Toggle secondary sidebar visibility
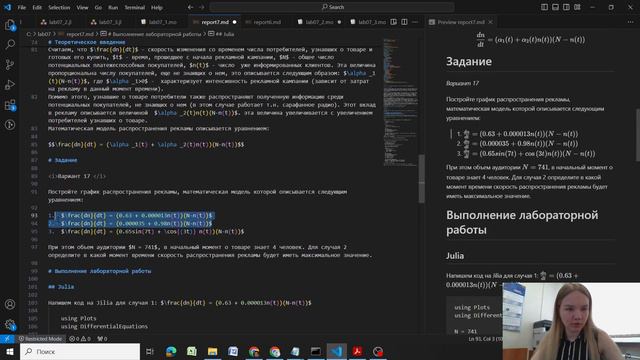Viewport: 640px width, 360px height. point(566,7)
